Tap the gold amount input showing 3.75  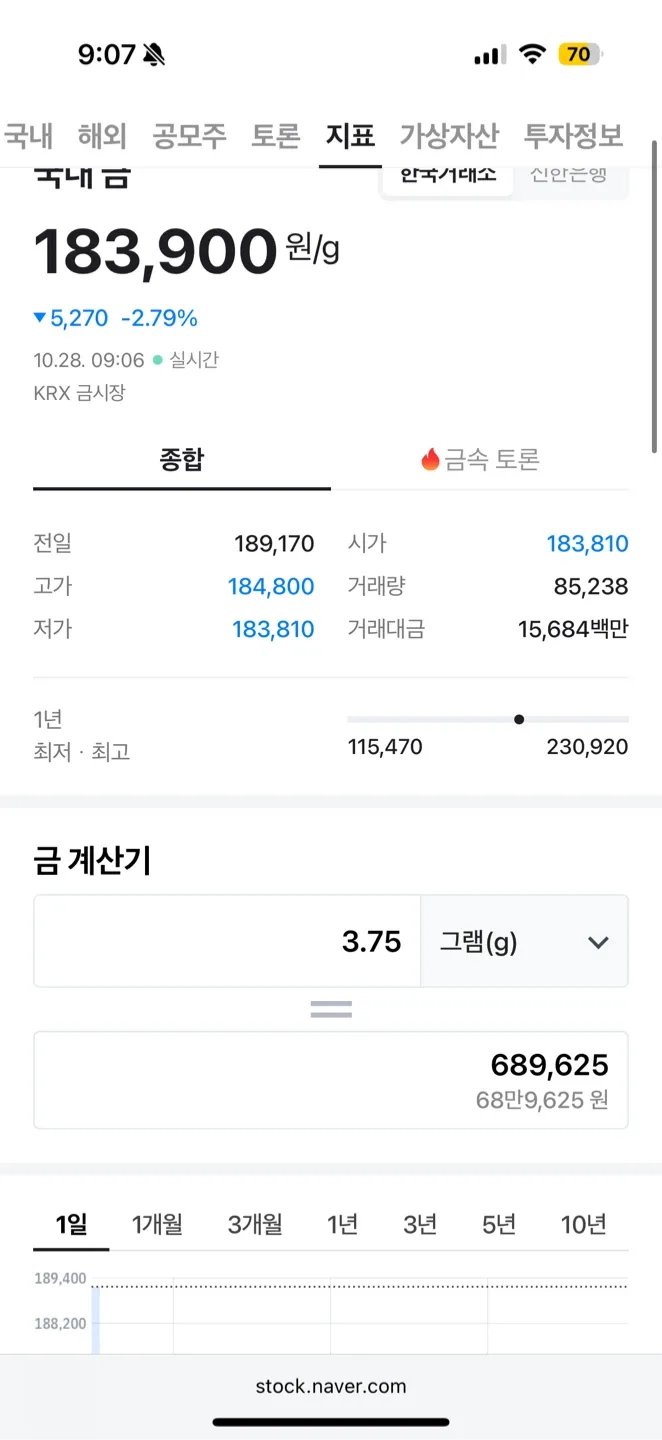(x=228, y=942)
